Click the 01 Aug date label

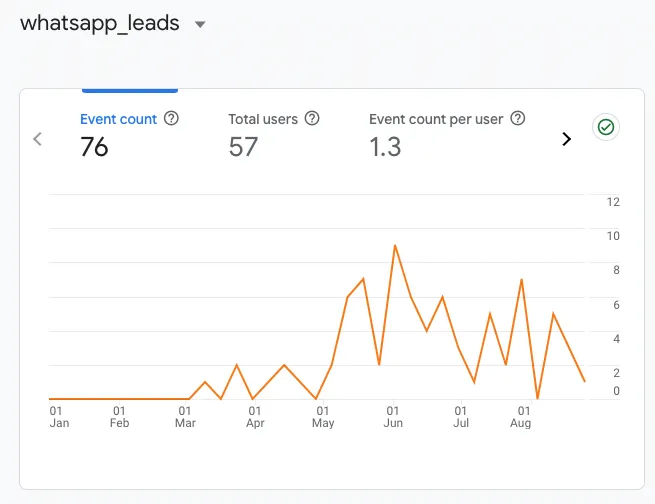pos(521,416)
